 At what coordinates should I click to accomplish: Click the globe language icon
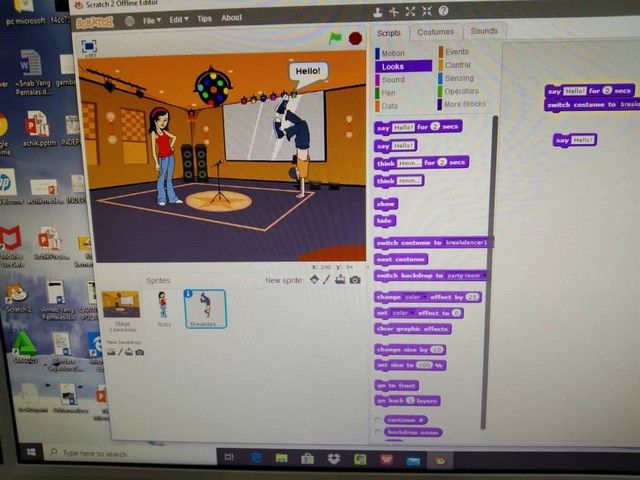[129, 20]
